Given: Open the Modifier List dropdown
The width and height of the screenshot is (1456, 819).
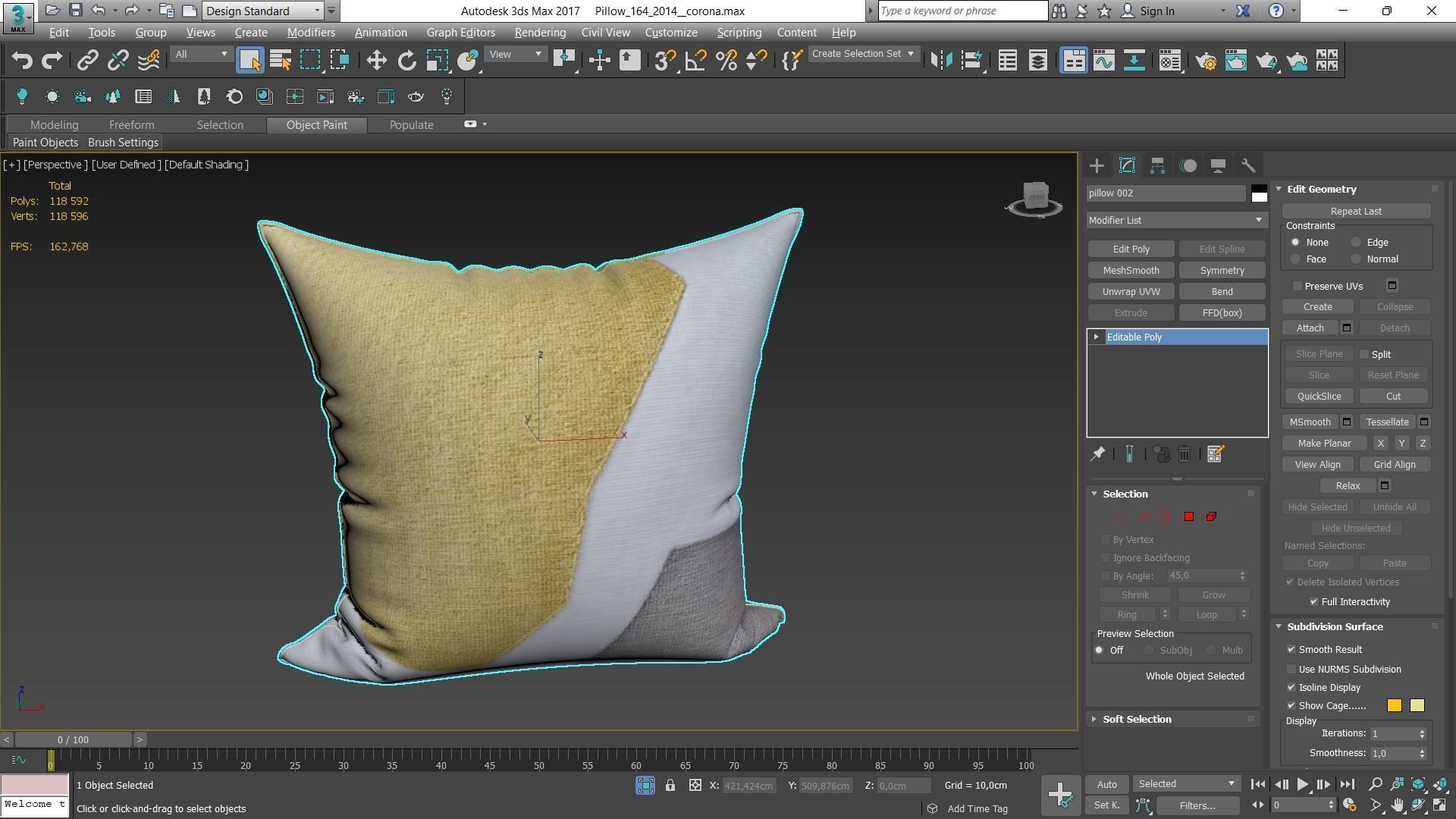Looking at the screenshot, I should coord(1177,220).
